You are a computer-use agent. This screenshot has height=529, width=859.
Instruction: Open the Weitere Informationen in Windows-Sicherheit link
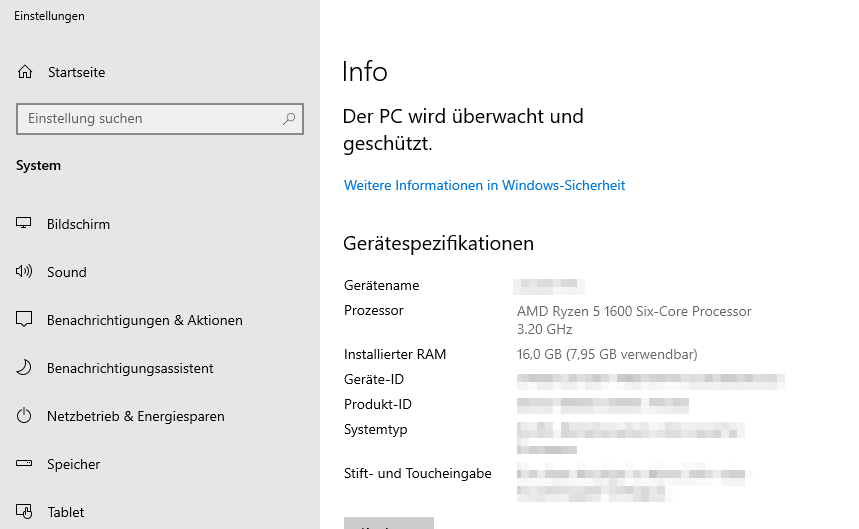(484, 185)
